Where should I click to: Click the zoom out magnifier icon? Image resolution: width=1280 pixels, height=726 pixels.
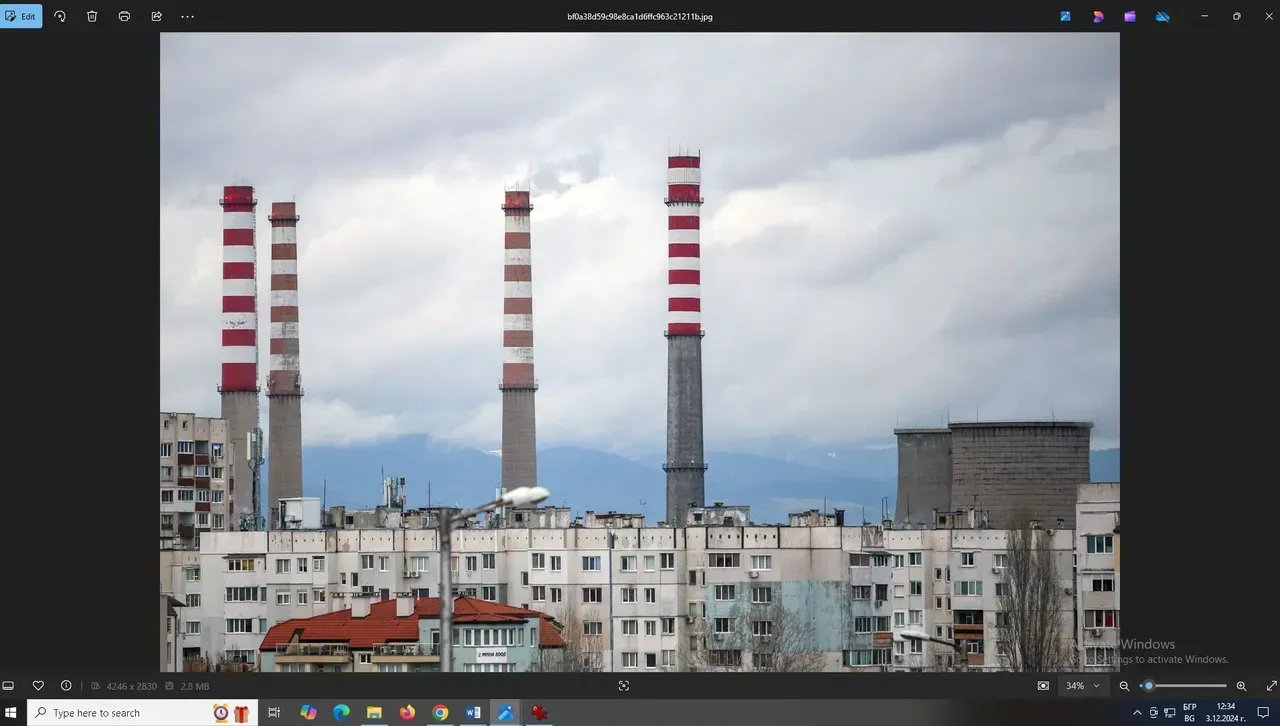(x=1124, y=686)
